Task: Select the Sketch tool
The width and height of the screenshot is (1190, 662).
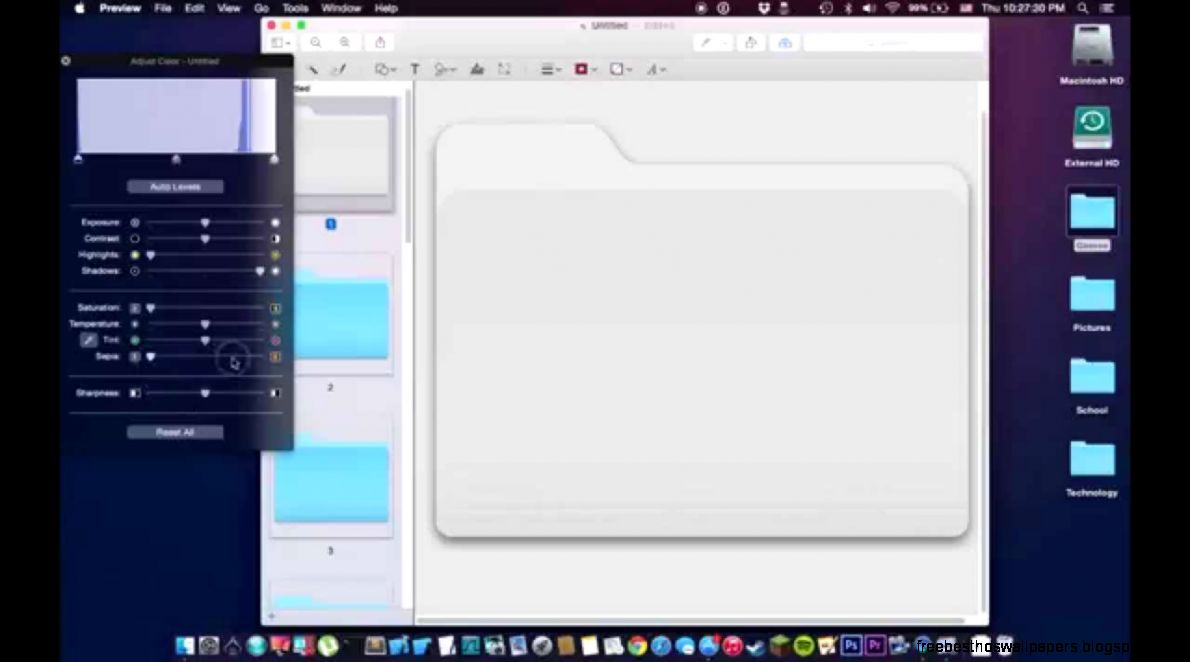Action: coord(340,69)
